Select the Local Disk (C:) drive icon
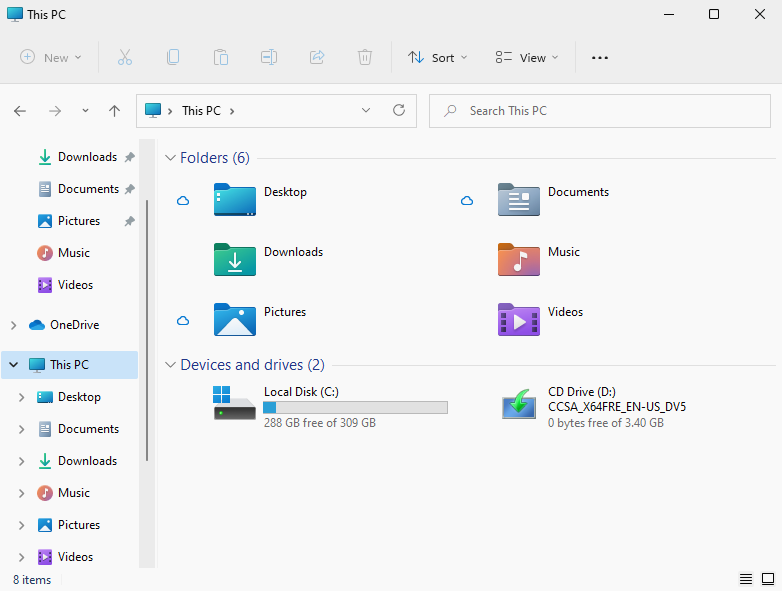The image size is (782, 591). point(235,403)
